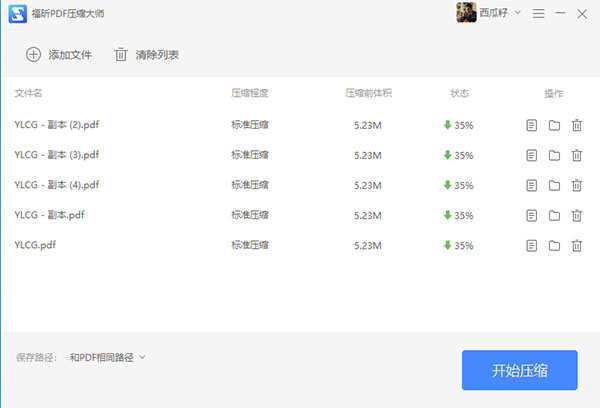Click the user avatar picture
600x408 pixels.
coord(466,13)
